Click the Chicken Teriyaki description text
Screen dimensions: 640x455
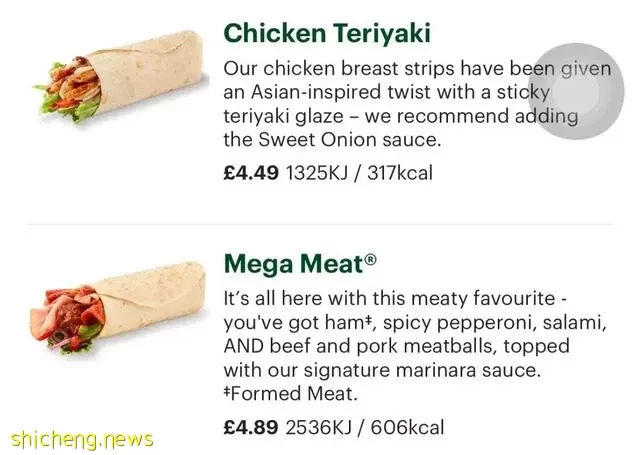(417, 104)
